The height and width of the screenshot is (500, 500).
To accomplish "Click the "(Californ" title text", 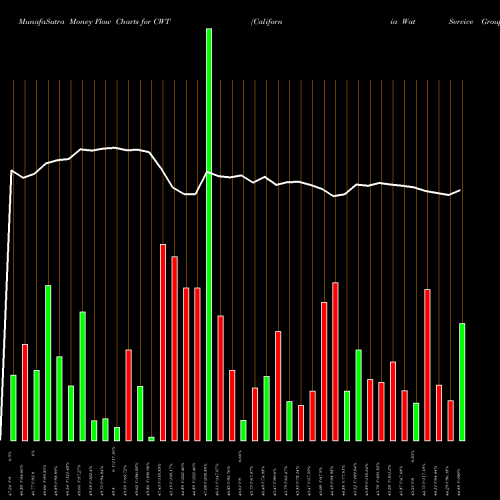I will pos(266,22).
